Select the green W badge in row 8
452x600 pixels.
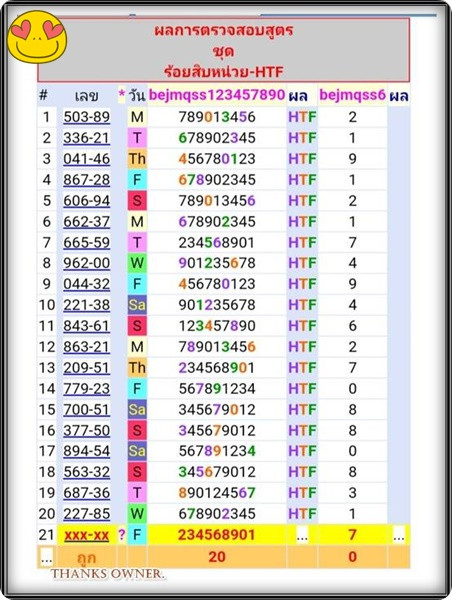pos(137,263)
